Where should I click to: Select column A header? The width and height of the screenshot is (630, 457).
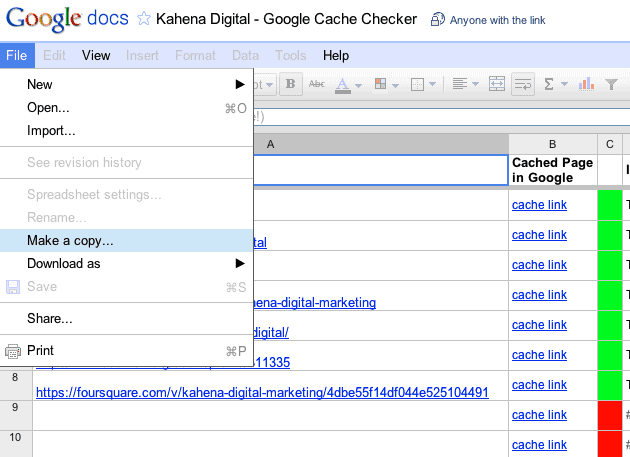pos(381,144)
